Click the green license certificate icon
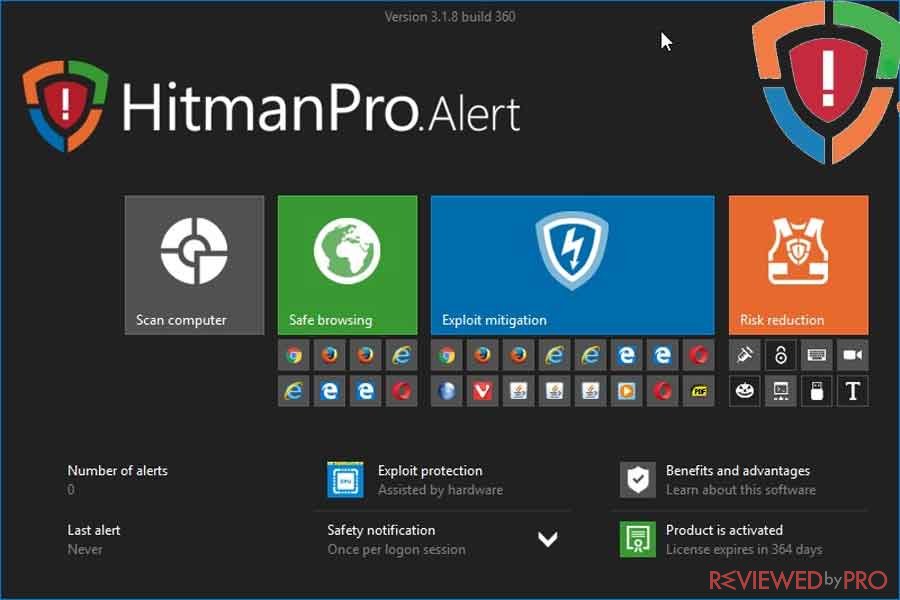The width and height of the screenshot is (900, 600). [638, 539]
